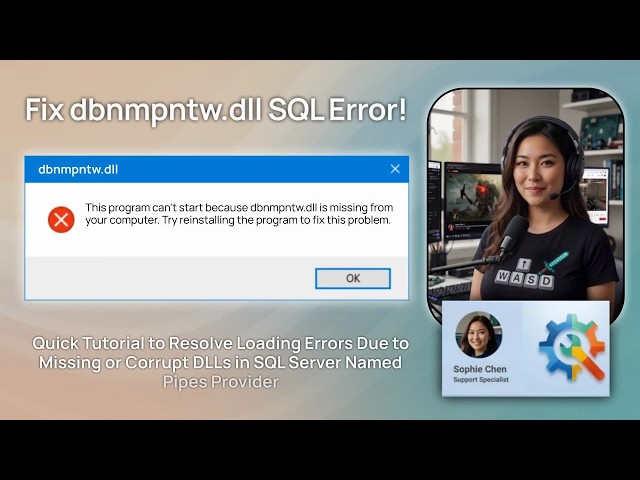The image size is (640, 480).
Task: Click the 'Fix dbnmpntw.dll SQL Error!' headline
Action: click(216, 110)
